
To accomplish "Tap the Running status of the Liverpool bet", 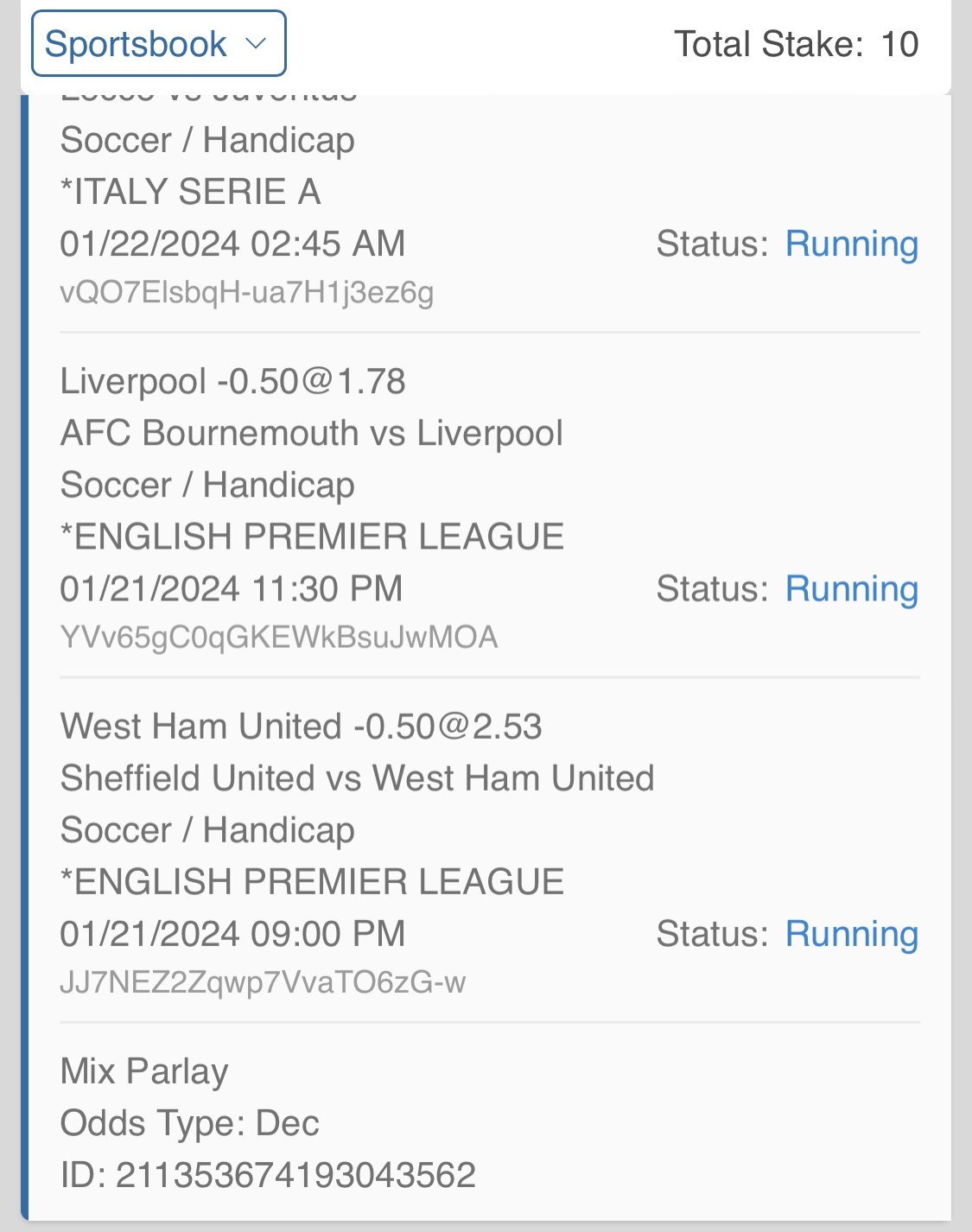I will click(x=851, y=589).
